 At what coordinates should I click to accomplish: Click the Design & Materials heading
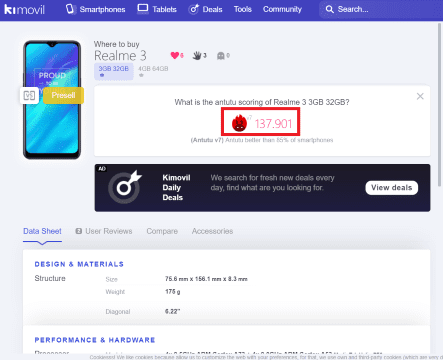coord(79,264)
